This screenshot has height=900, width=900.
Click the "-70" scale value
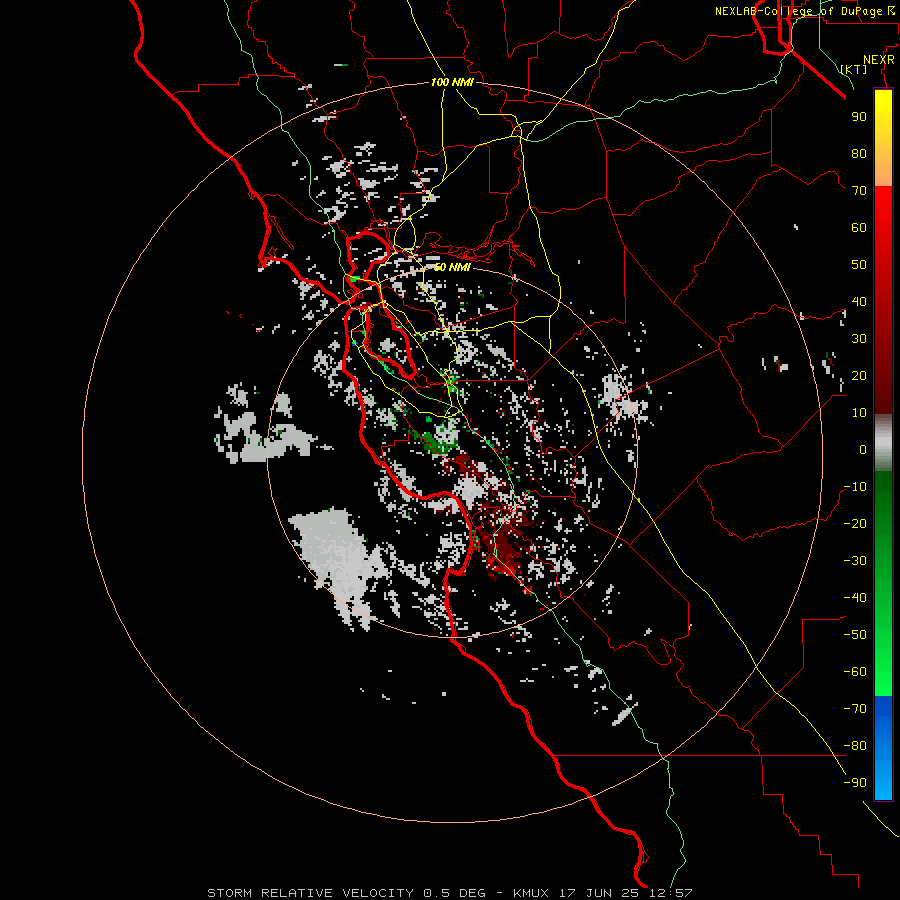[x=855, y=709]
